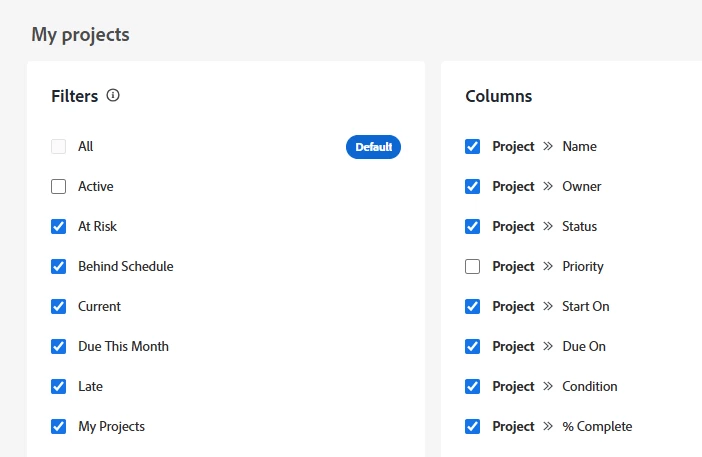Enable the Active filter checkbox
Viewport: 702px width, 457px height.
pyautogui.click(x=59, y=186)
